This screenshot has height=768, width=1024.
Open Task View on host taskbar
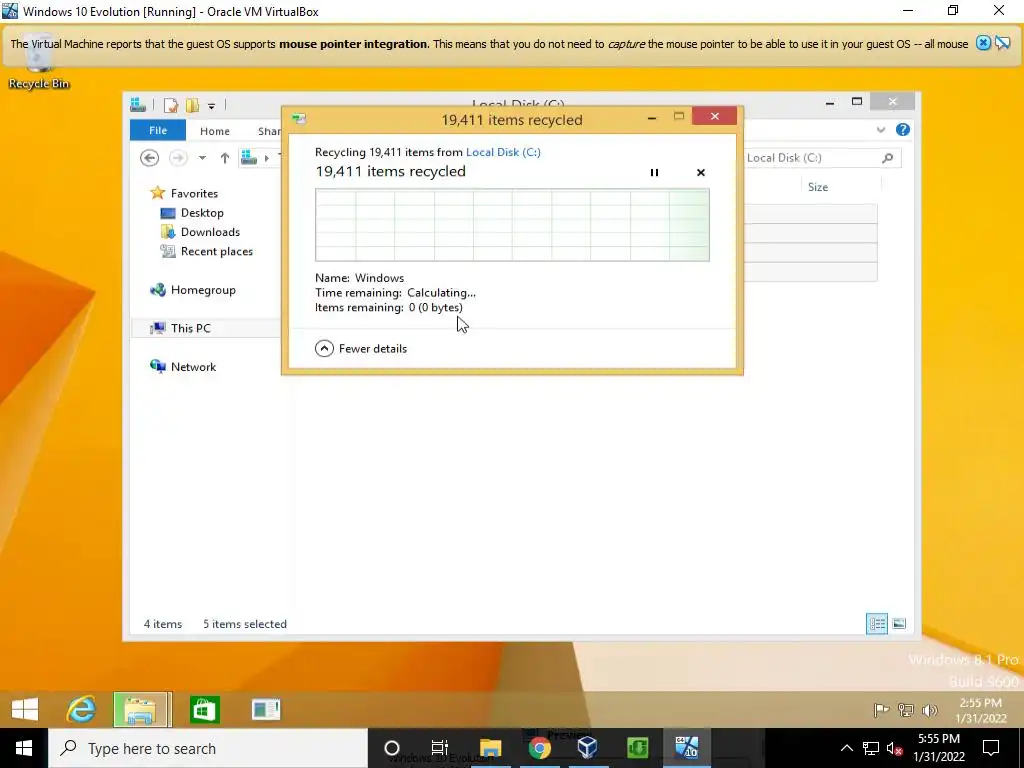pos(440,748)
